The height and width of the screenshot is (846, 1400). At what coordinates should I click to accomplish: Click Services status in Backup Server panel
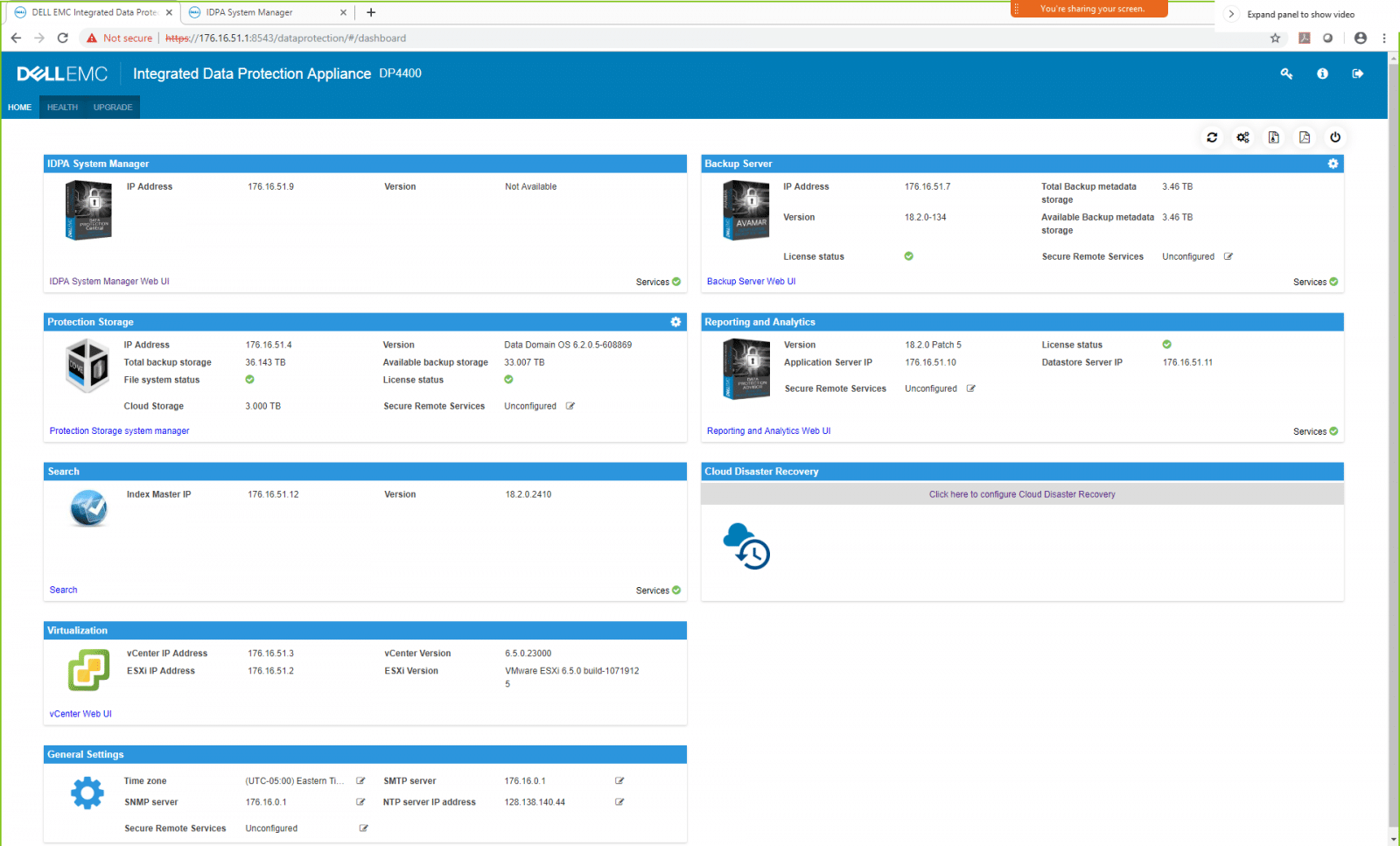coord(1315,282)
